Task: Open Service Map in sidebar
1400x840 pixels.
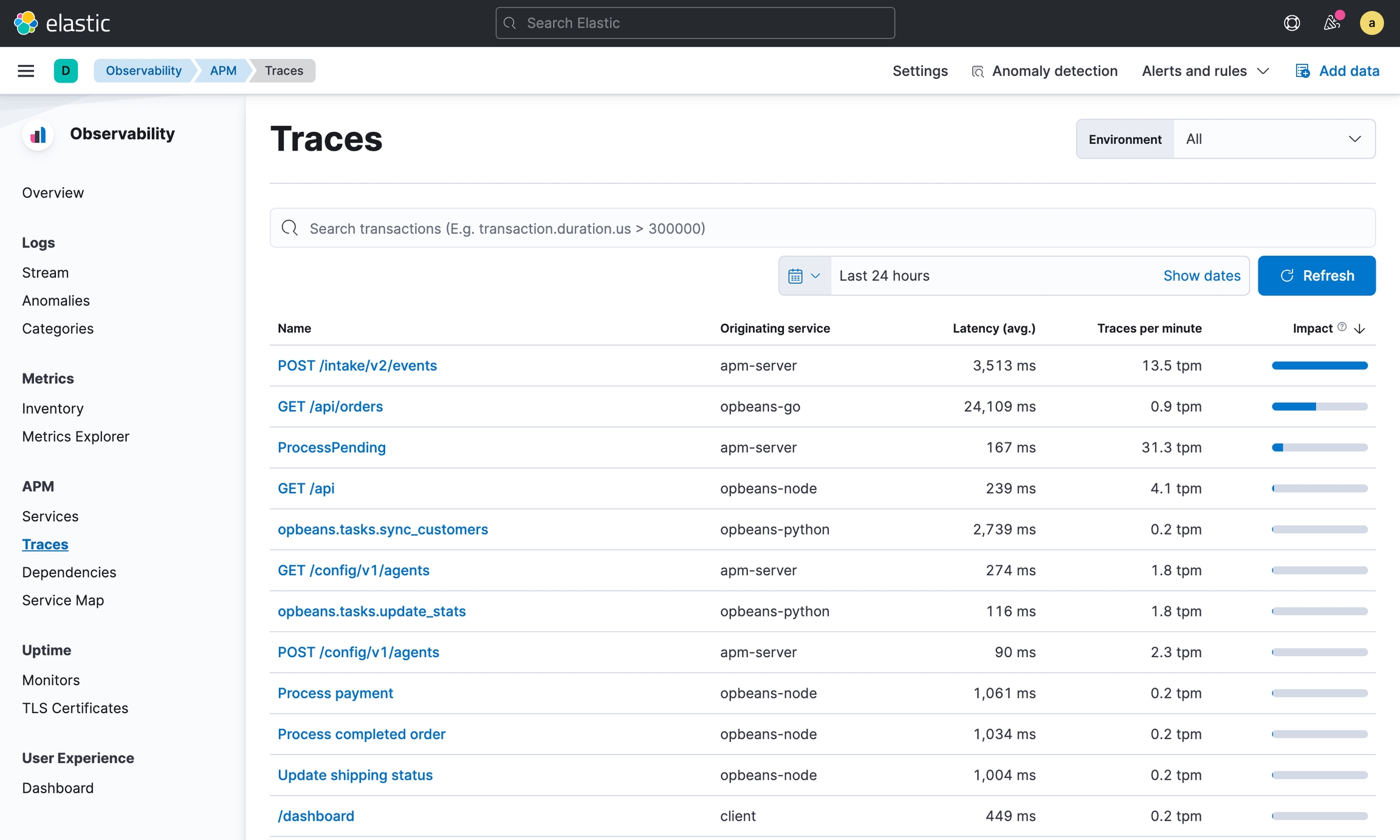Action: (x=63, y=600)
